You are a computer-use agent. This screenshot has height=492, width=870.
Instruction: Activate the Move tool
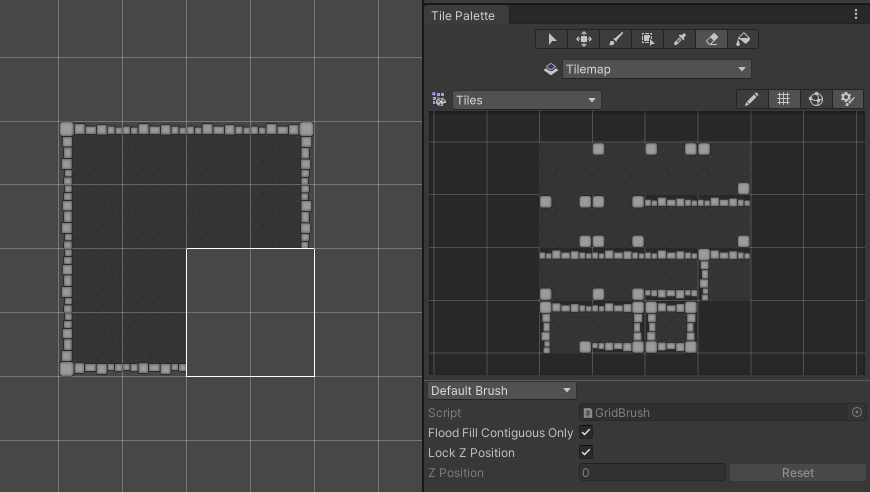tap(584, 39)
